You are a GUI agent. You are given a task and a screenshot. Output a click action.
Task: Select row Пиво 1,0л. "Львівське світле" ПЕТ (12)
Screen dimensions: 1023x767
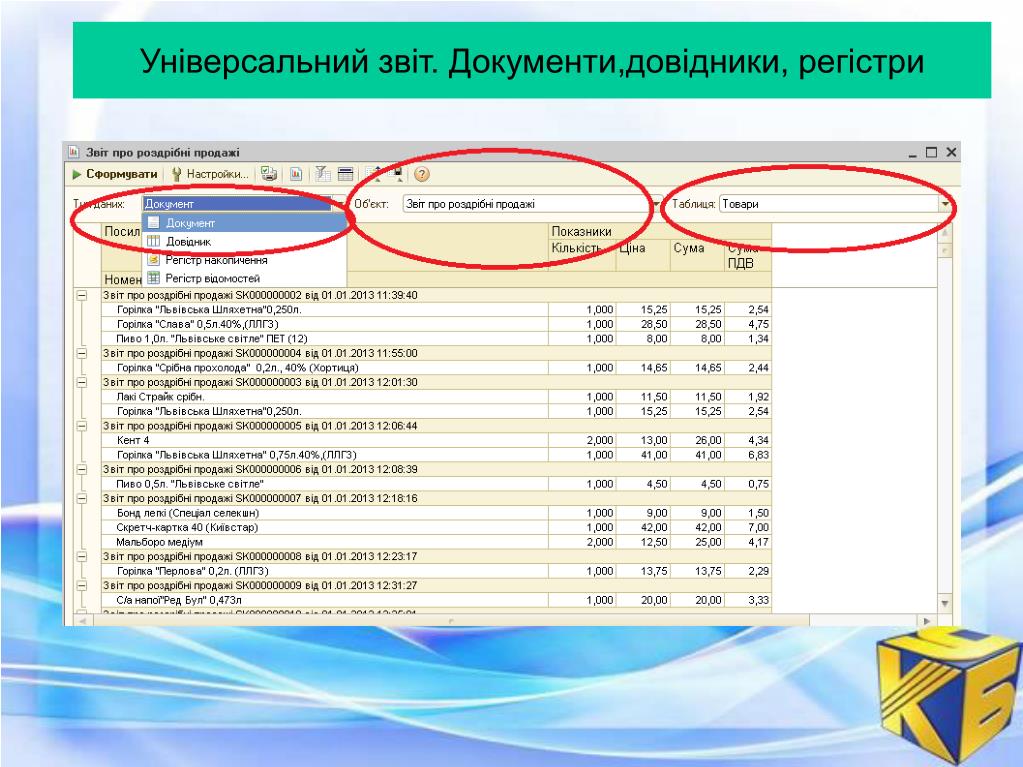tap(436, 338)
